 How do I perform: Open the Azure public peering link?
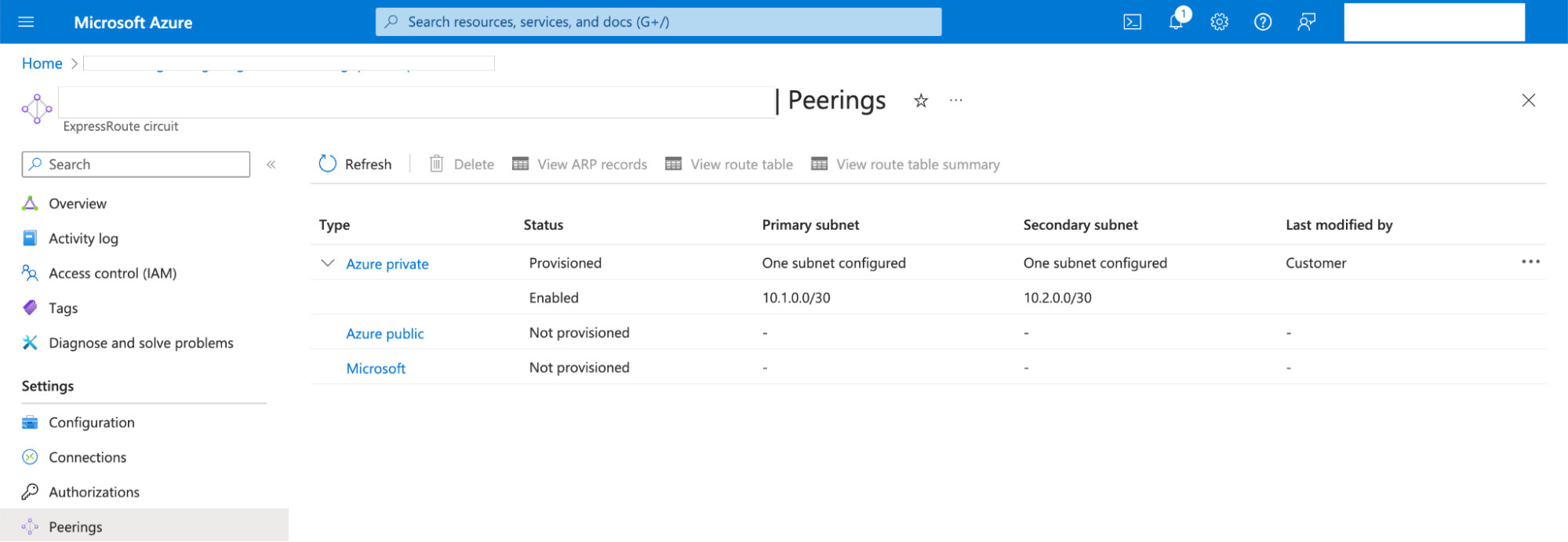click(385, 333)
